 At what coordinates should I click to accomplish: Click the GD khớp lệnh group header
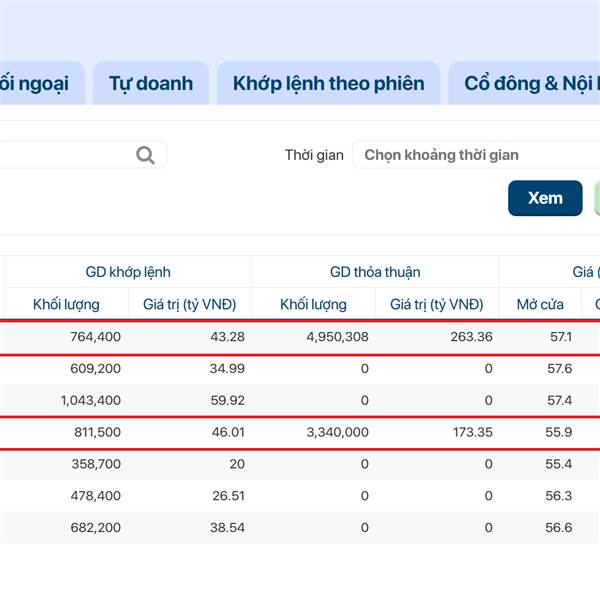(x=128, y=272)
